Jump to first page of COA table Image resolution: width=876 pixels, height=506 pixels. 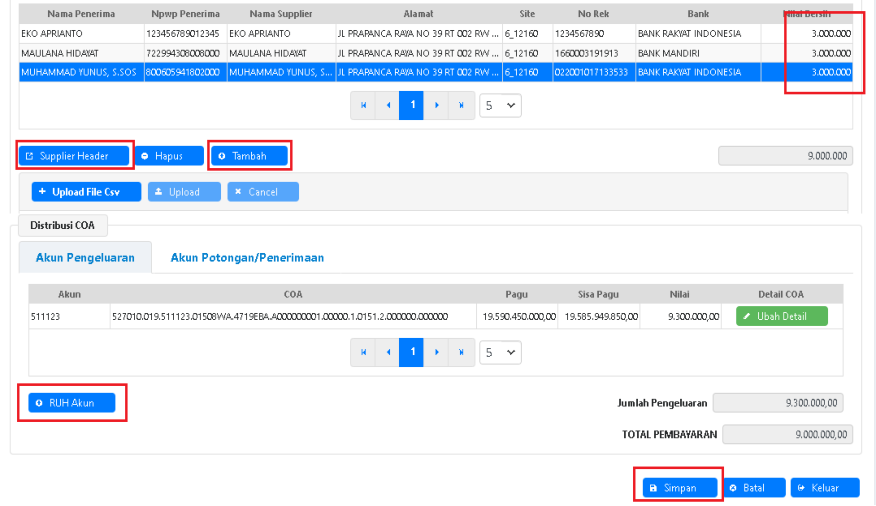[363, 352]
